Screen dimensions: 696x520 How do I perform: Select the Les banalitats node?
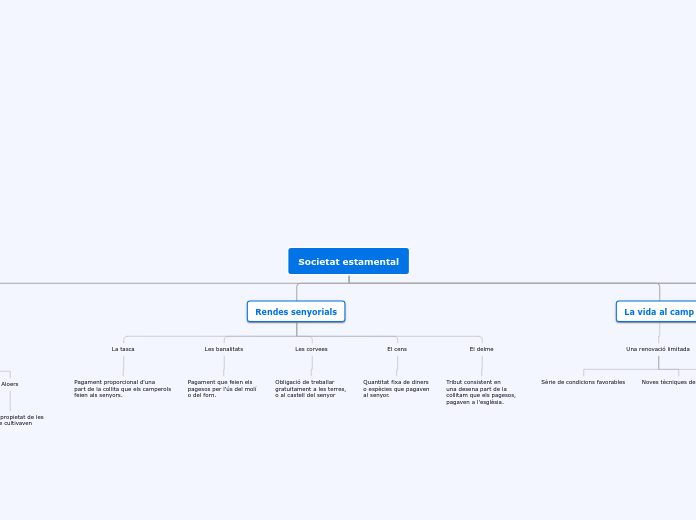(223, 349)
